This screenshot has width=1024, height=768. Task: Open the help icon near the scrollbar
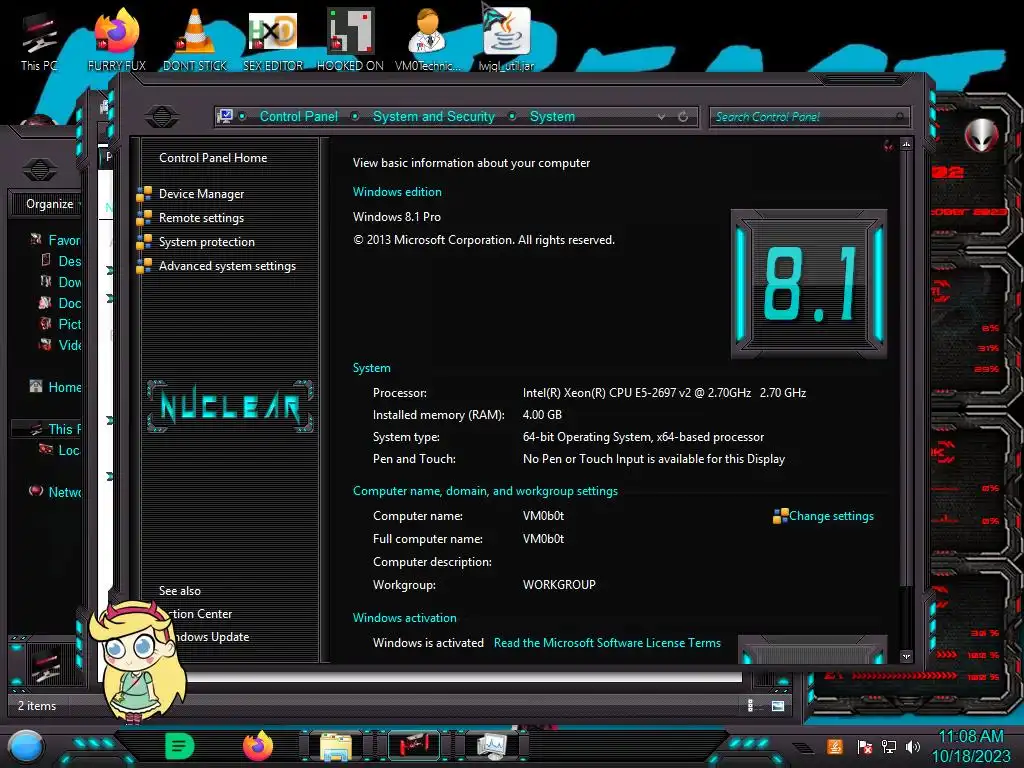tap(888, 145)
